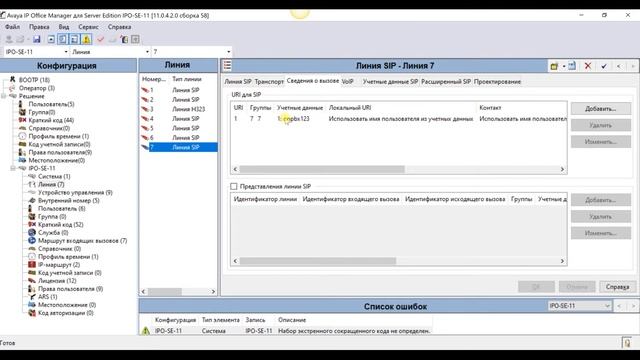Image resolution: width=640 pixels, height=360 pixels.
Task: Switch to the Транспорт tab
Action: [269, 82]
